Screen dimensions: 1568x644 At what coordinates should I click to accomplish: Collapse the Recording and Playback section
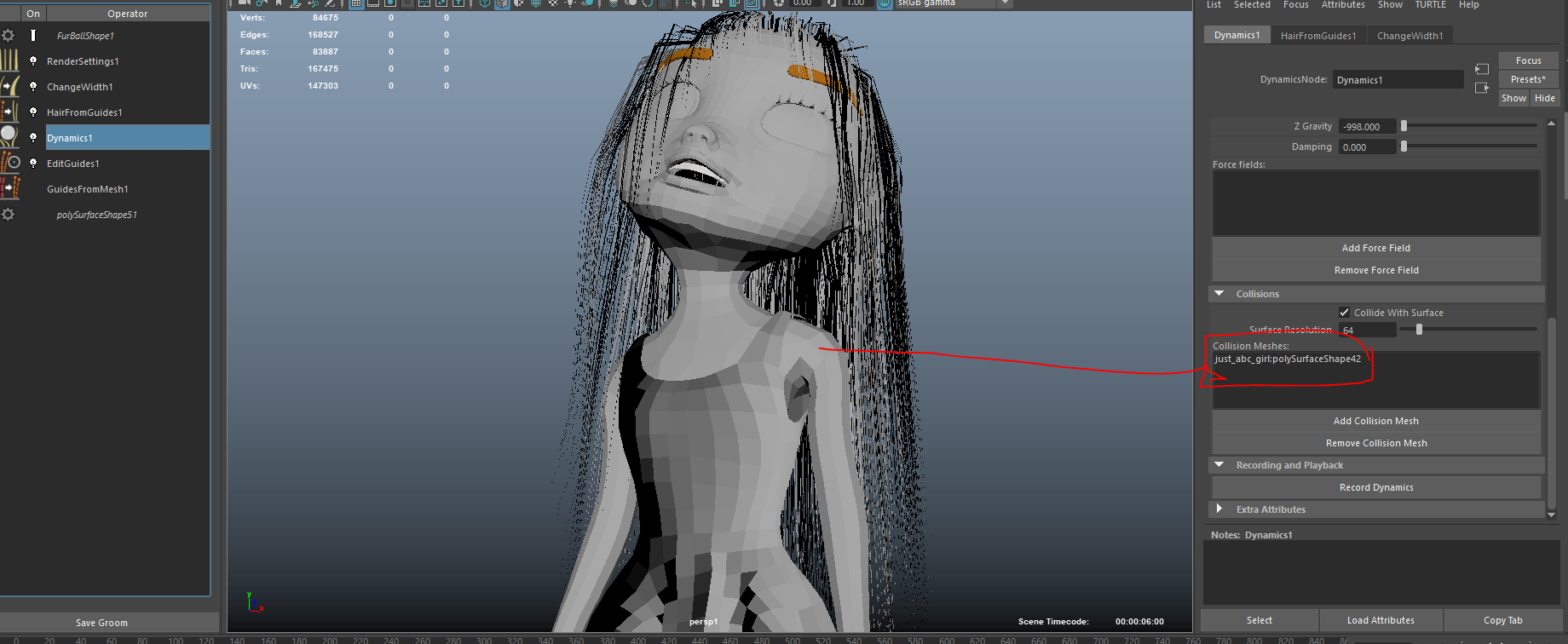point(1219,465)
